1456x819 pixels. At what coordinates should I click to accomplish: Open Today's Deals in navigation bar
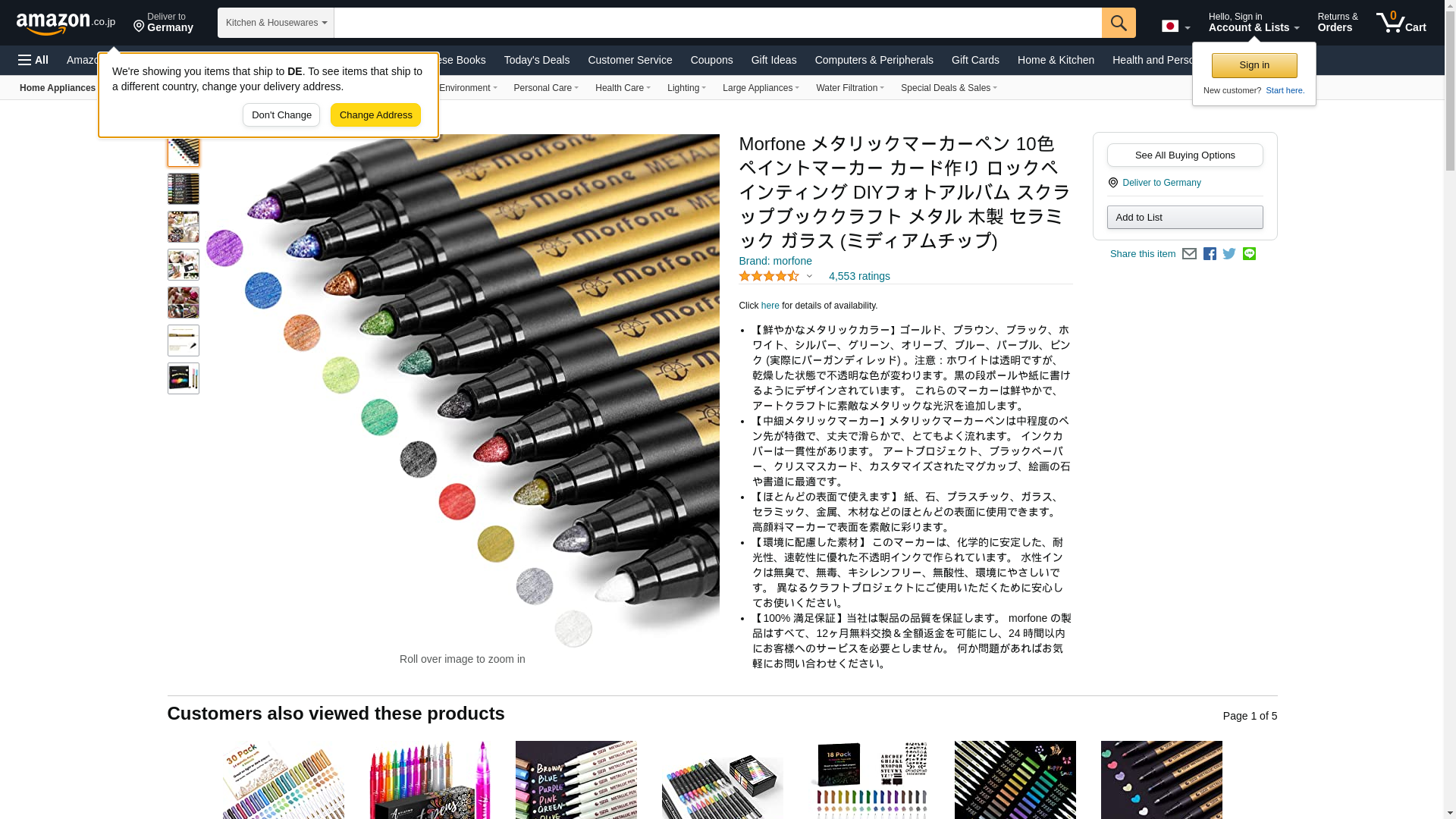536,60
